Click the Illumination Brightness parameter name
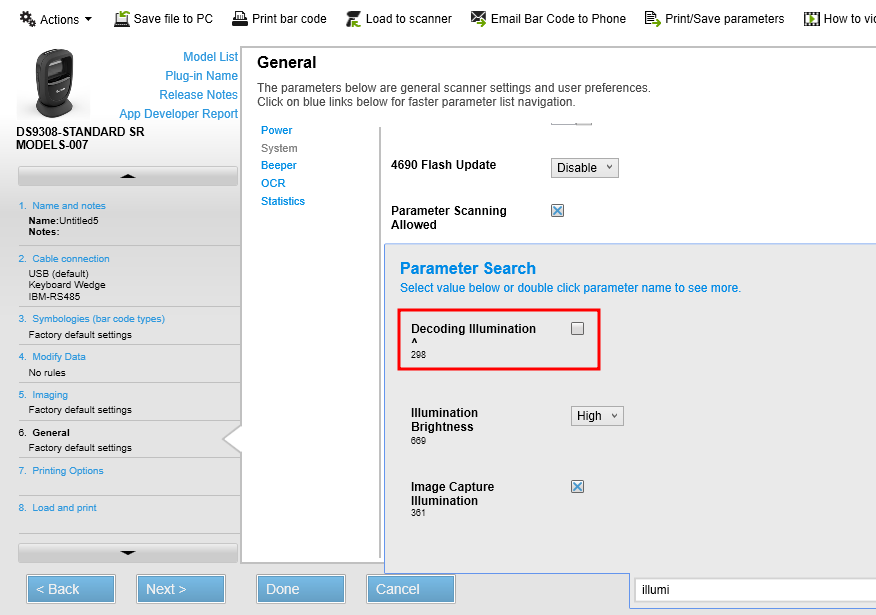The height and width of the screenshot is (615, 876). [x=445, y=420]
